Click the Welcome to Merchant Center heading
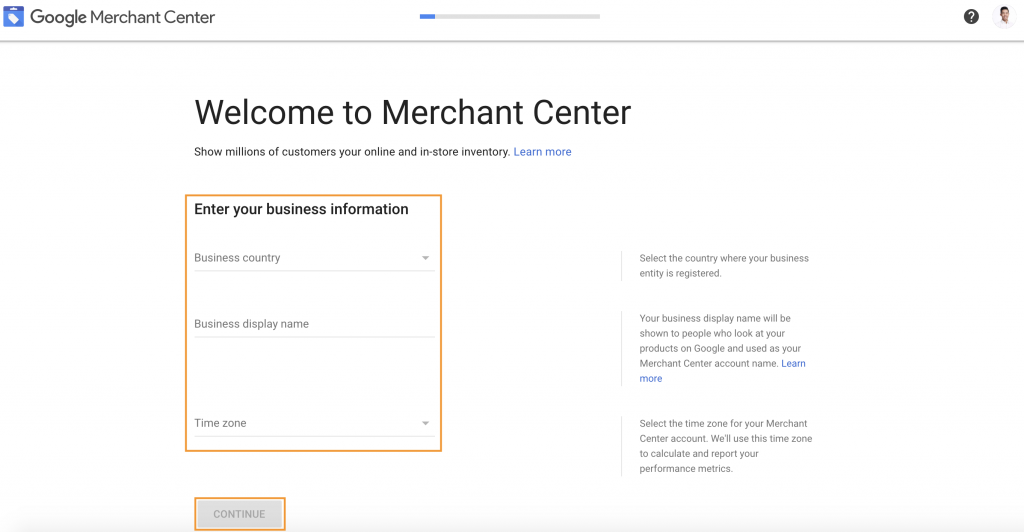Image resolution: width=1024 pixels, height=532 pixels. (413, 112)
